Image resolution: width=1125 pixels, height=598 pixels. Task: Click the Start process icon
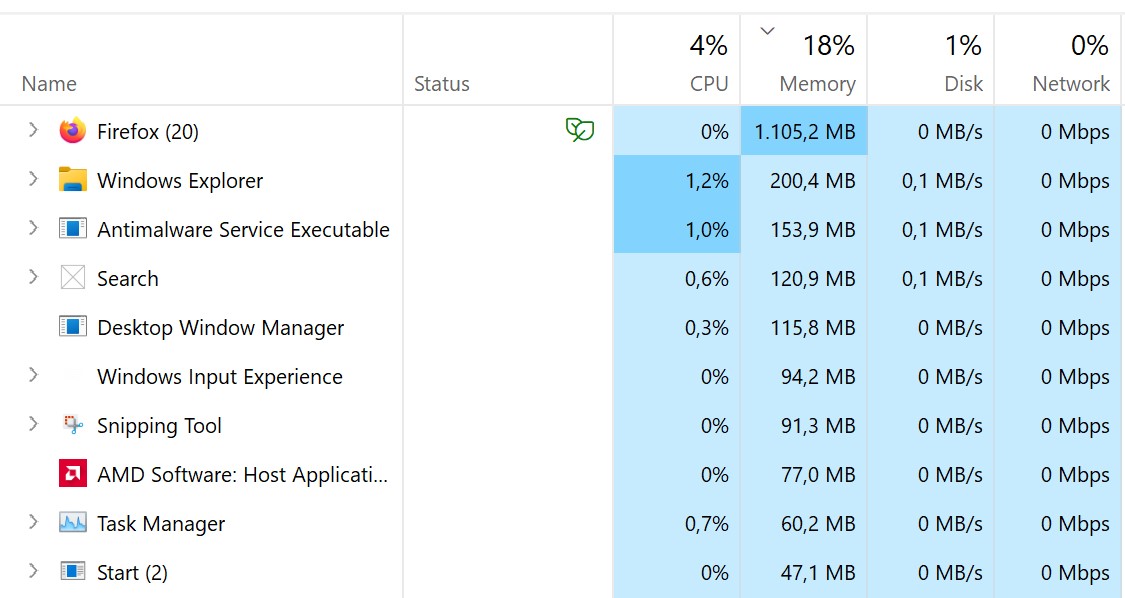(x=72, y=572)
